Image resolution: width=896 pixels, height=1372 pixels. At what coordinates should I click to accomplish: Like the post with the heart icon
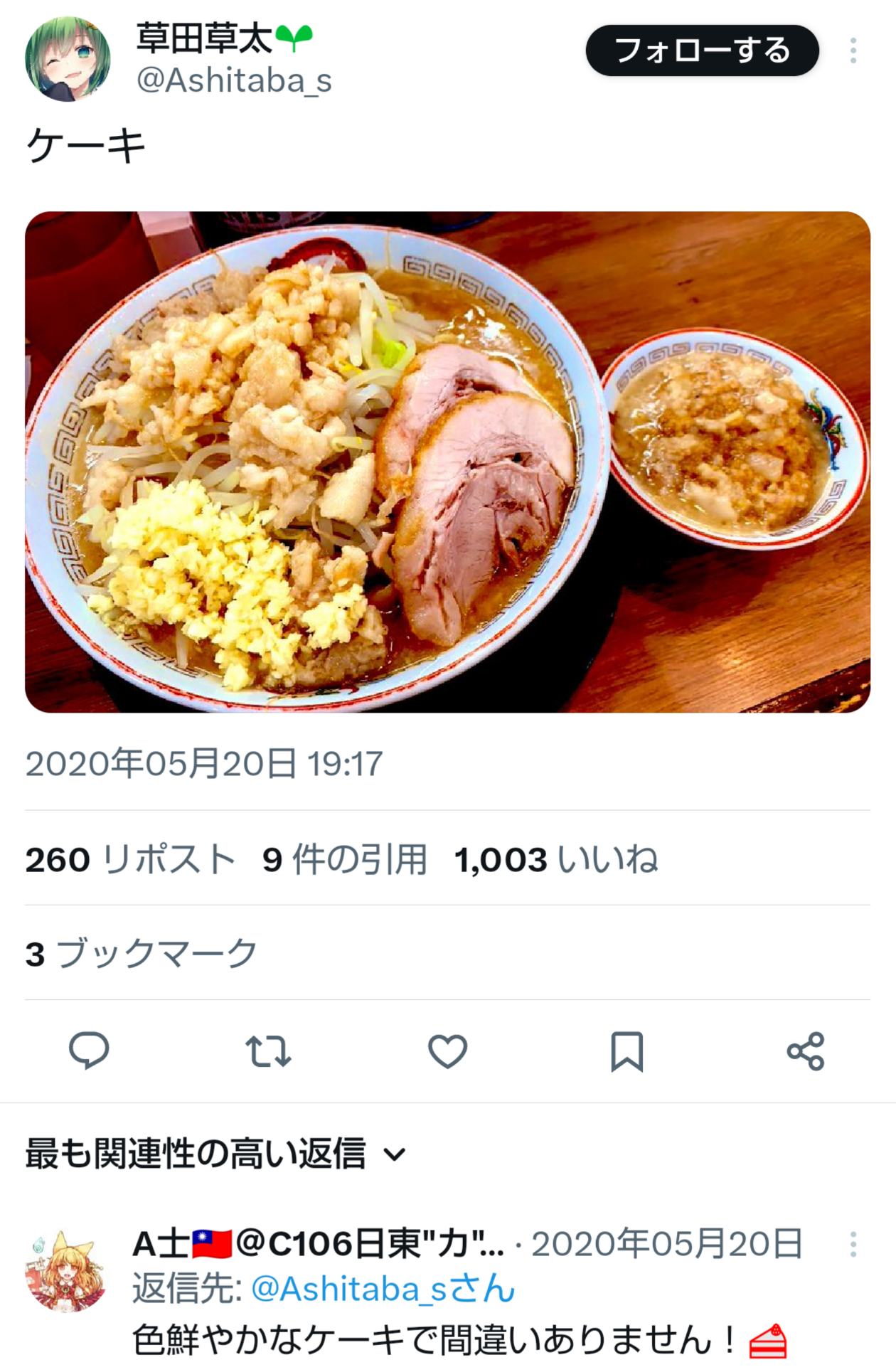point(447,1051)
